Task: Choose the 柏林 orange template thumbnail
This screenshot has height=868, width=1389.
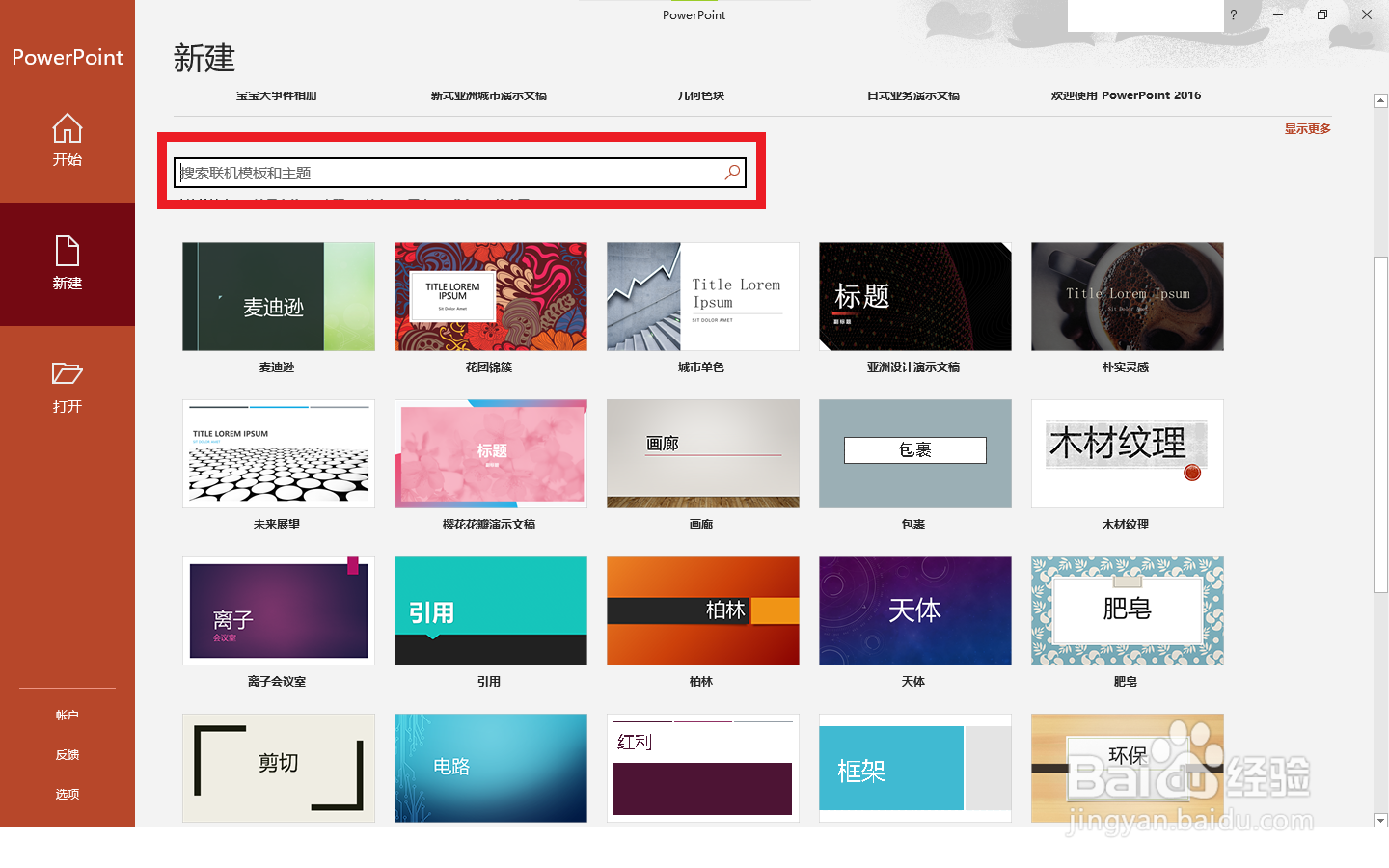Action: (703, 610)
